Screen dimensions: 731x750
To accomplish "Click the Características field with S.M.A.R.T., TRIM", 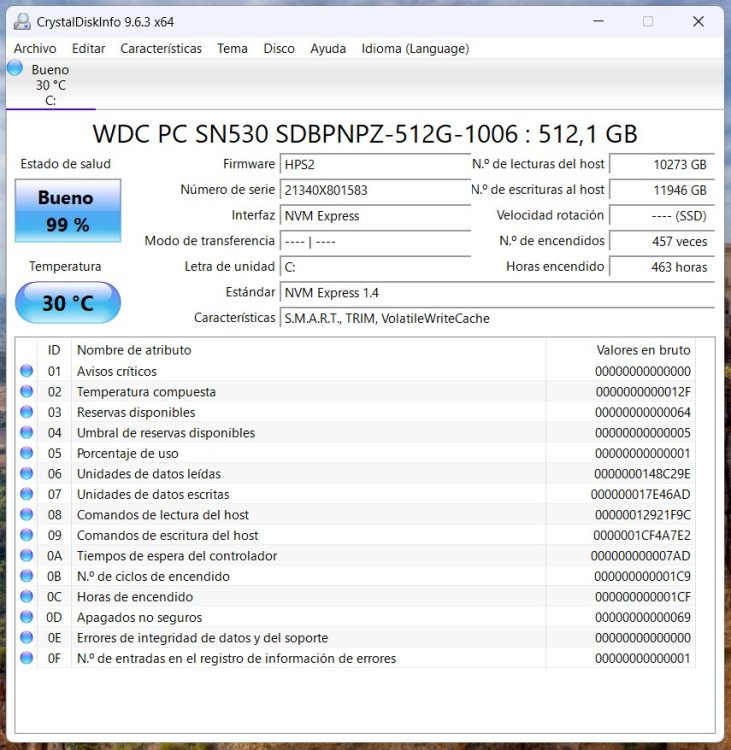I will [498, 318].
